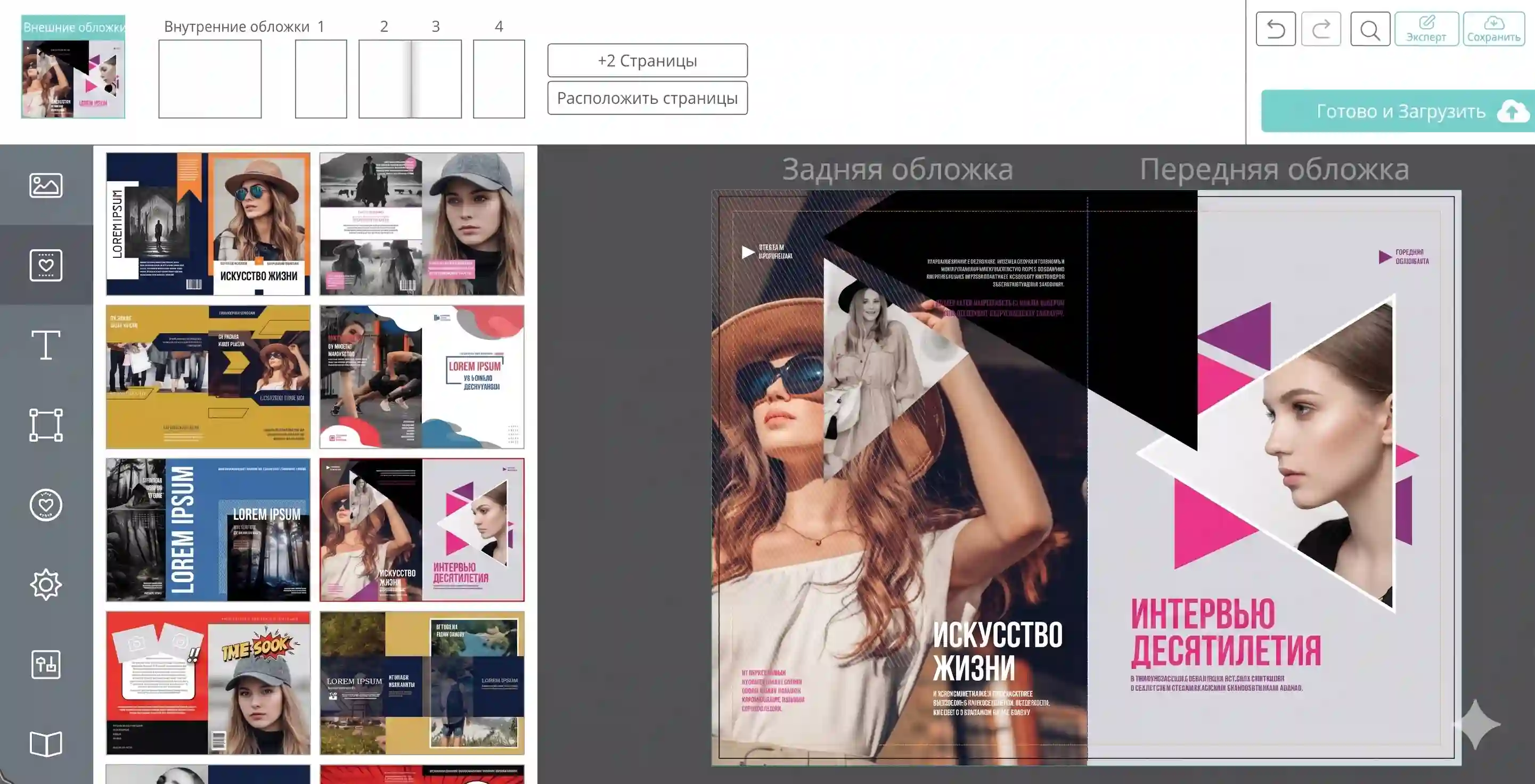Click the magnifier zoom icon
Viewport: 1535px width, 784px height.
(x=1370, y=29)
